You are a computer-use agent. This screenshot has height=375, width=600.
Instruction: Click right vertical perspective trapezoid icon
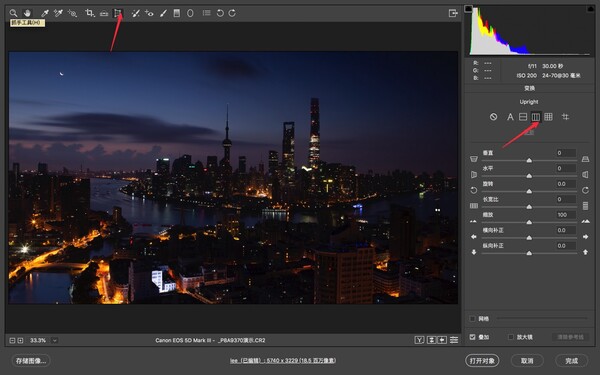click(585, 159)
